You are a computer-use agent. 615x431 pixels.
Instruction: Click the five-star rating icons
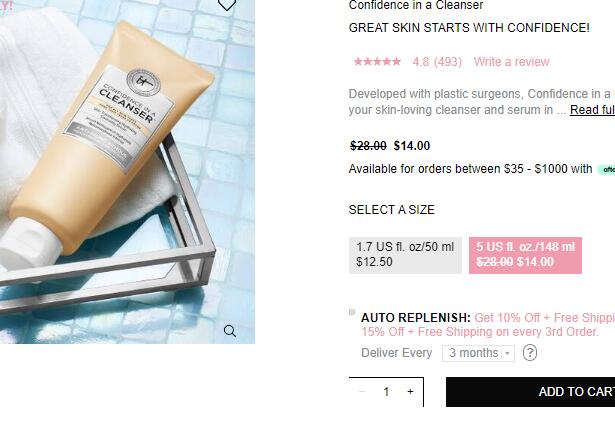(377, 62)
